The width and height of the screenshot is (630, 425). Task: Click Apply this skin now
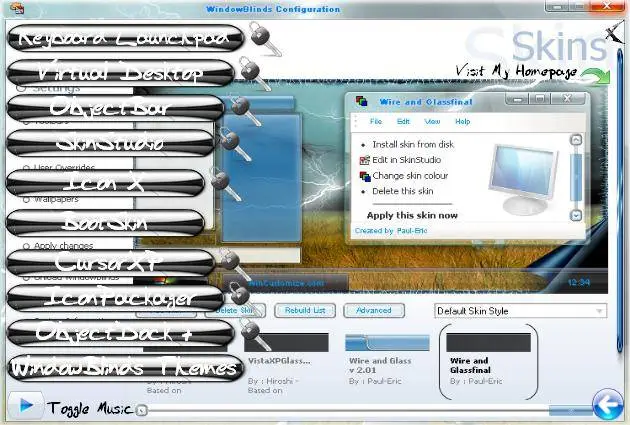point(412,215)
